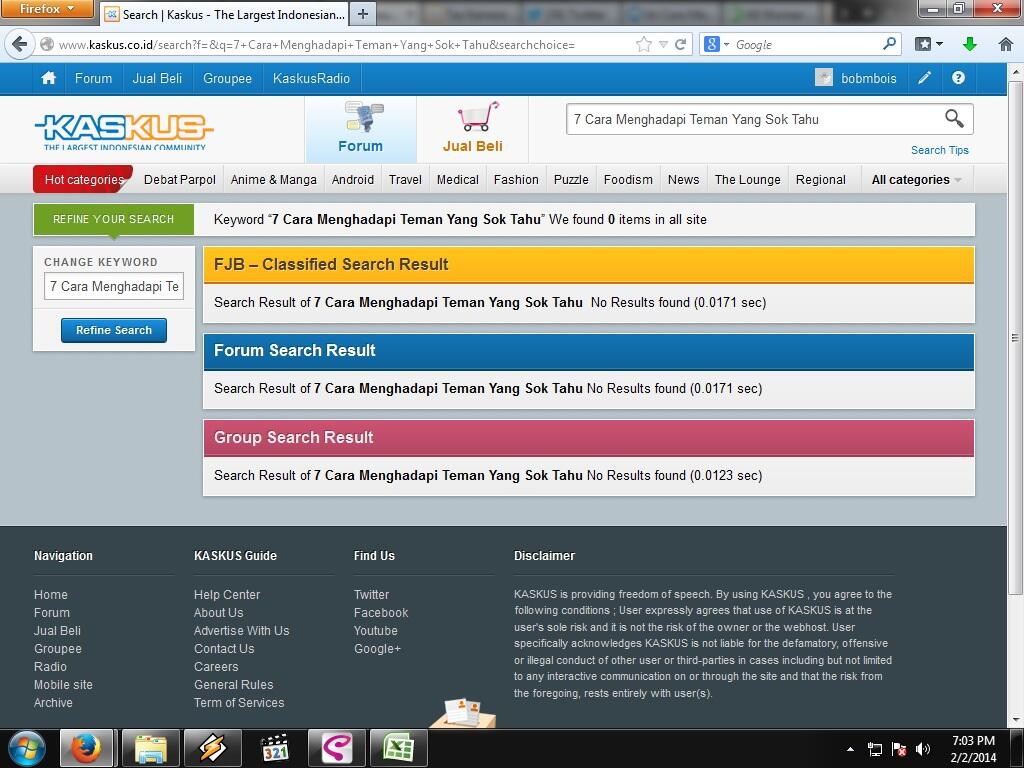Select the Search Kaskus browser tab

[225, 14]
